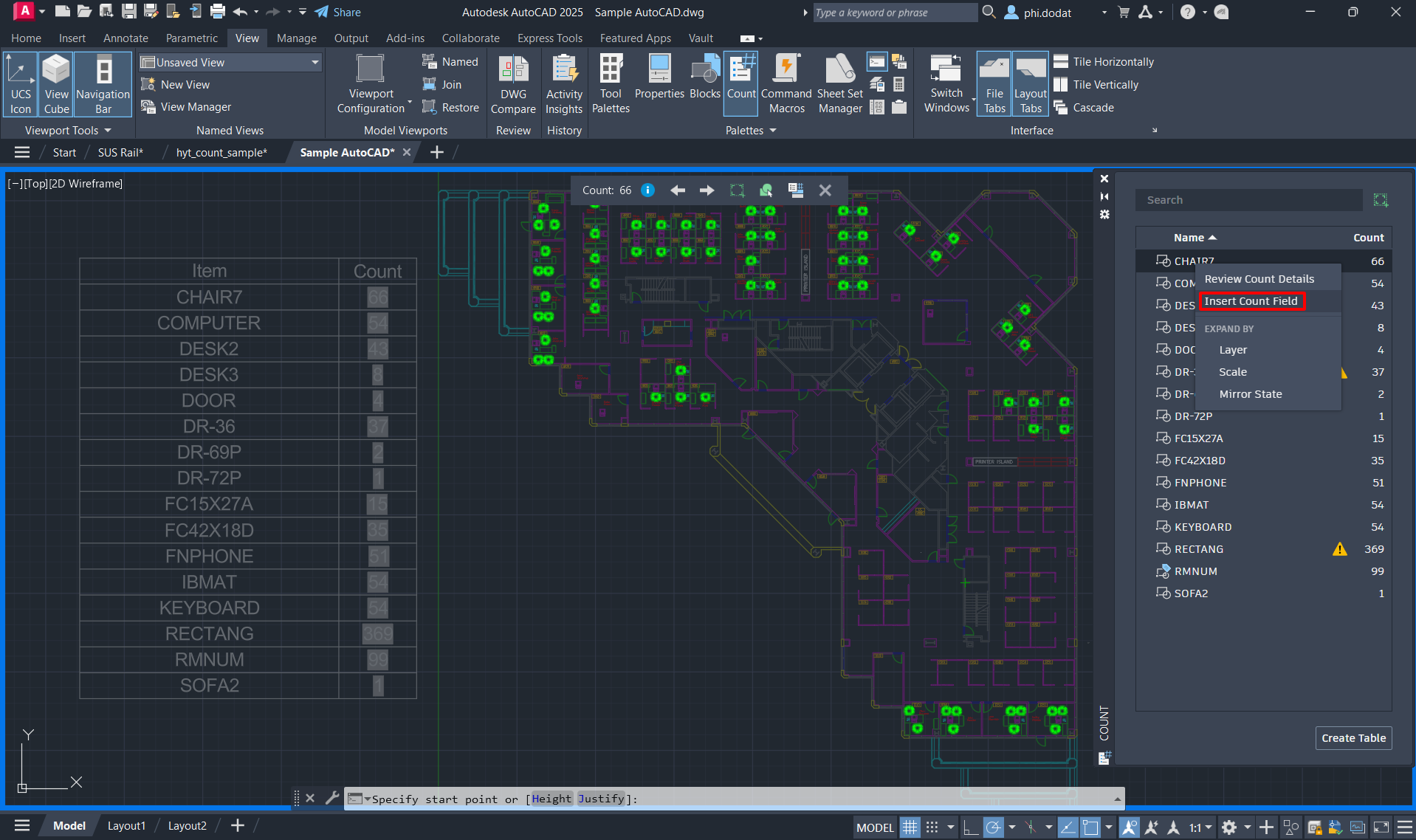Toggle UCS Icon display
1416x840 pixels.
click(x=21, y=83)
